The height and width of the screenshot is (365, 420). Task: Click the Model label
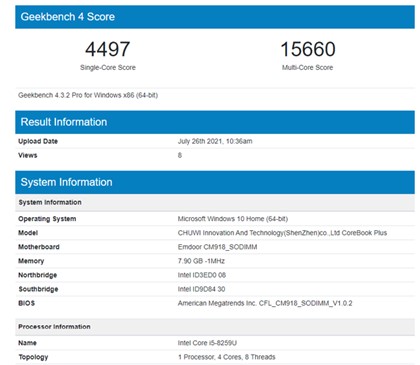coord(28,233)
